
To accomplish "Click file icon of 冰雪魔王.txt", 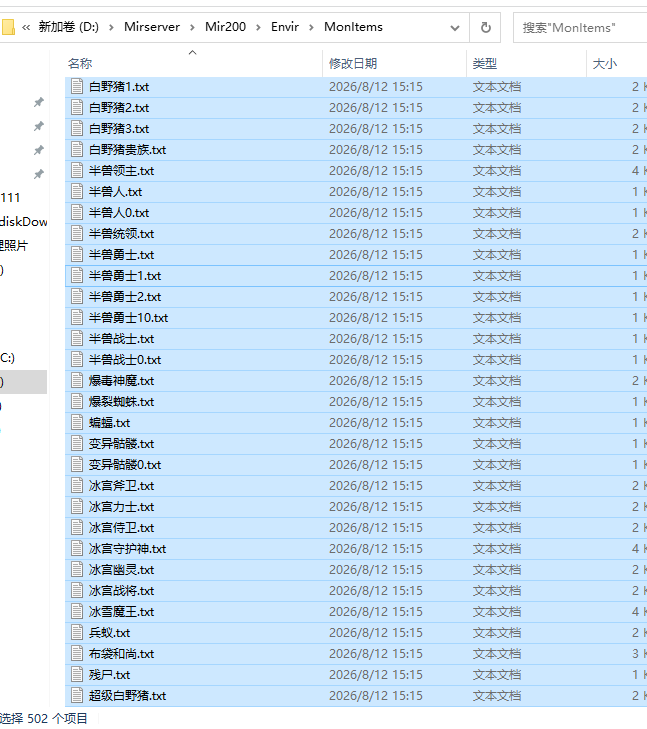I will click(x=77, y=611).
